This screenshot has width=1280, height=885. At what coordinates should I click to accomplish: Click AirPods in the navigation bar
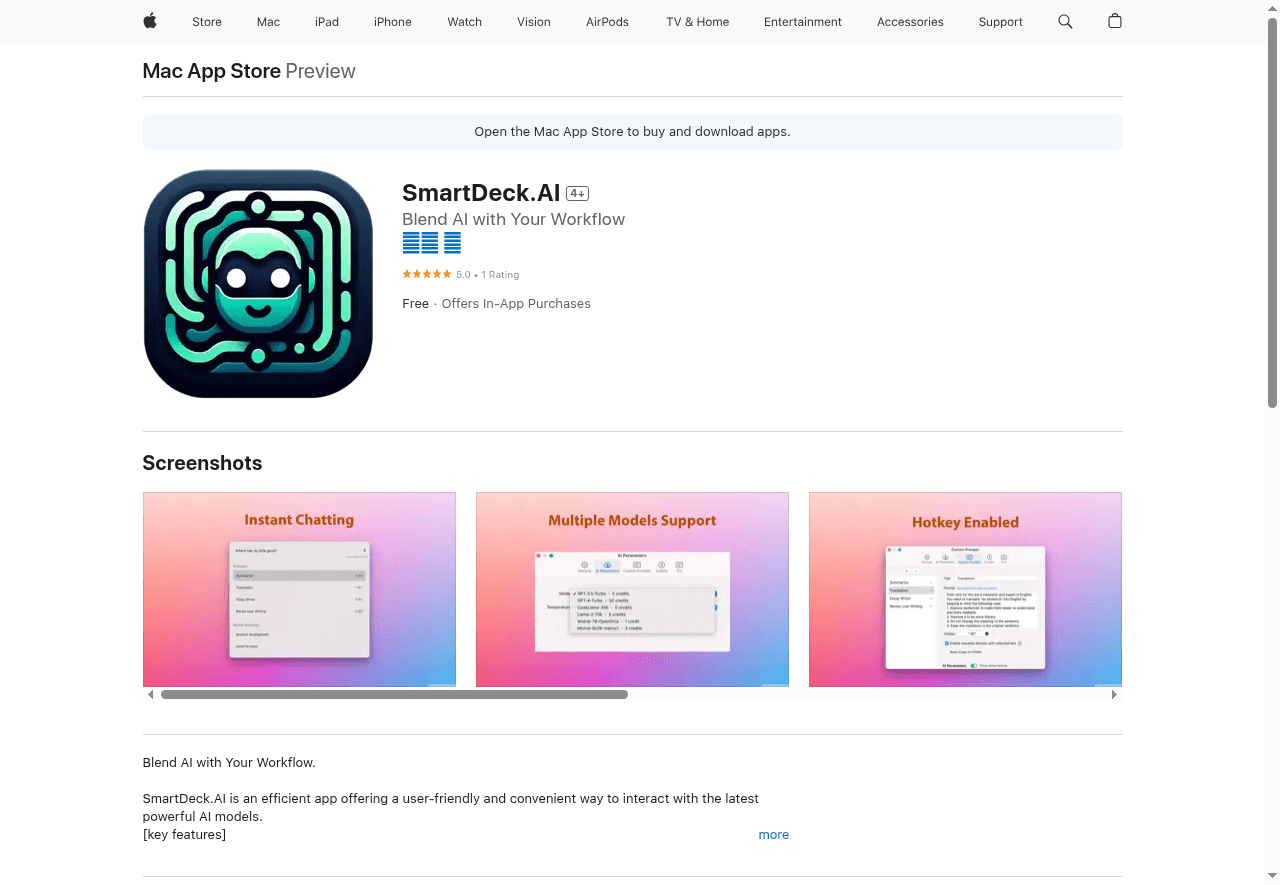point(607,22)
